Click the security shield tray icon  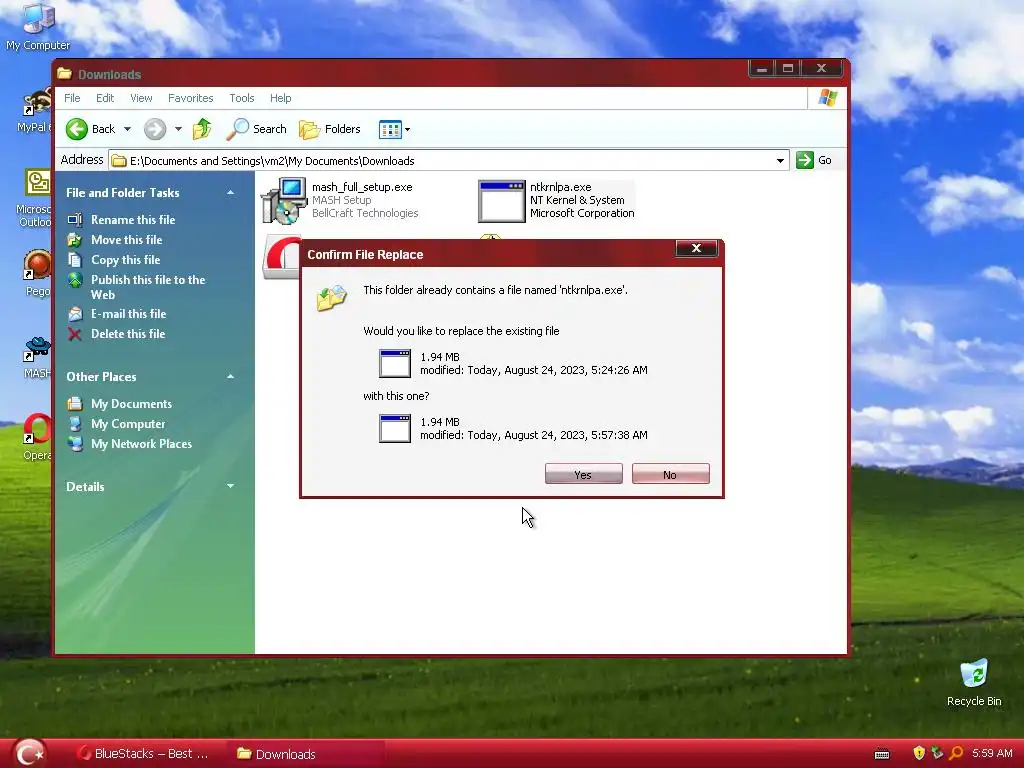pyautogui.click(x=919, y=754)
